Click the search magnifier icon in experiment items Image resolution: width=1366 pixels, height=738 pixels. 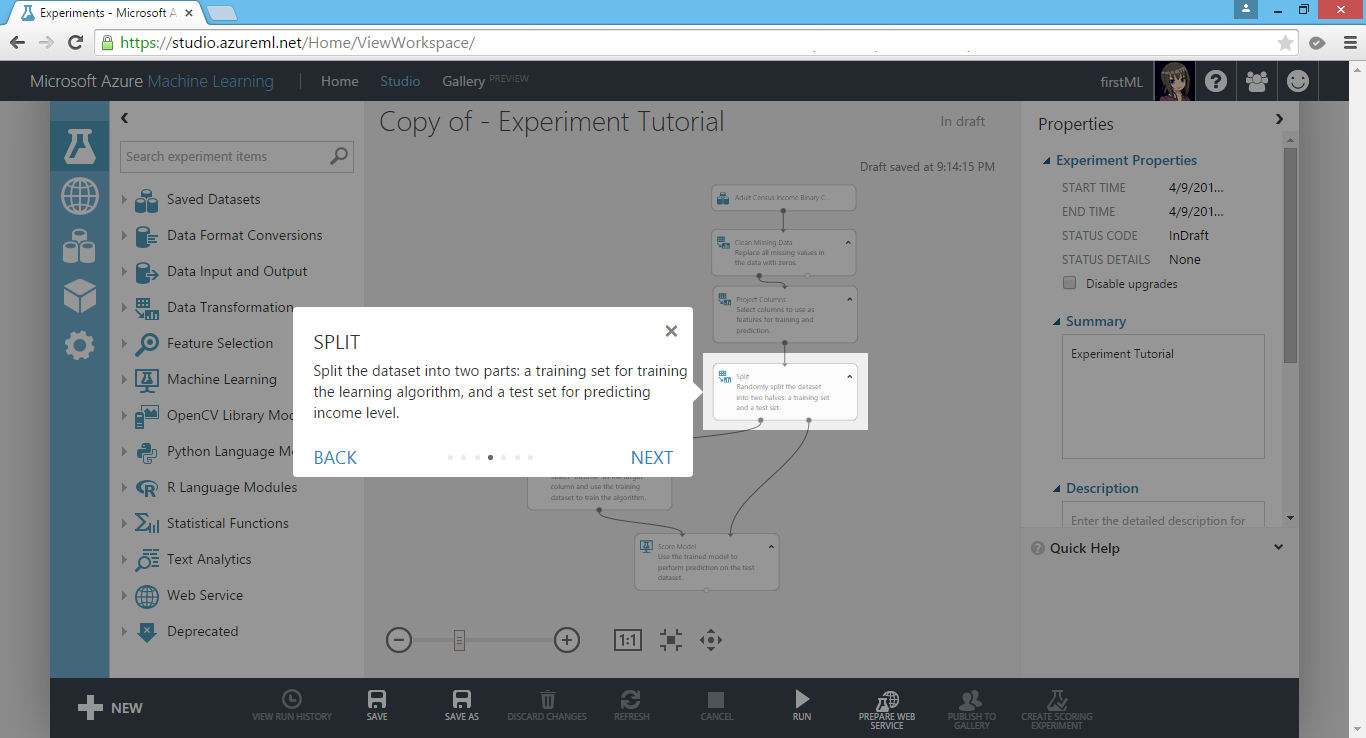click(x=340, y=156)
